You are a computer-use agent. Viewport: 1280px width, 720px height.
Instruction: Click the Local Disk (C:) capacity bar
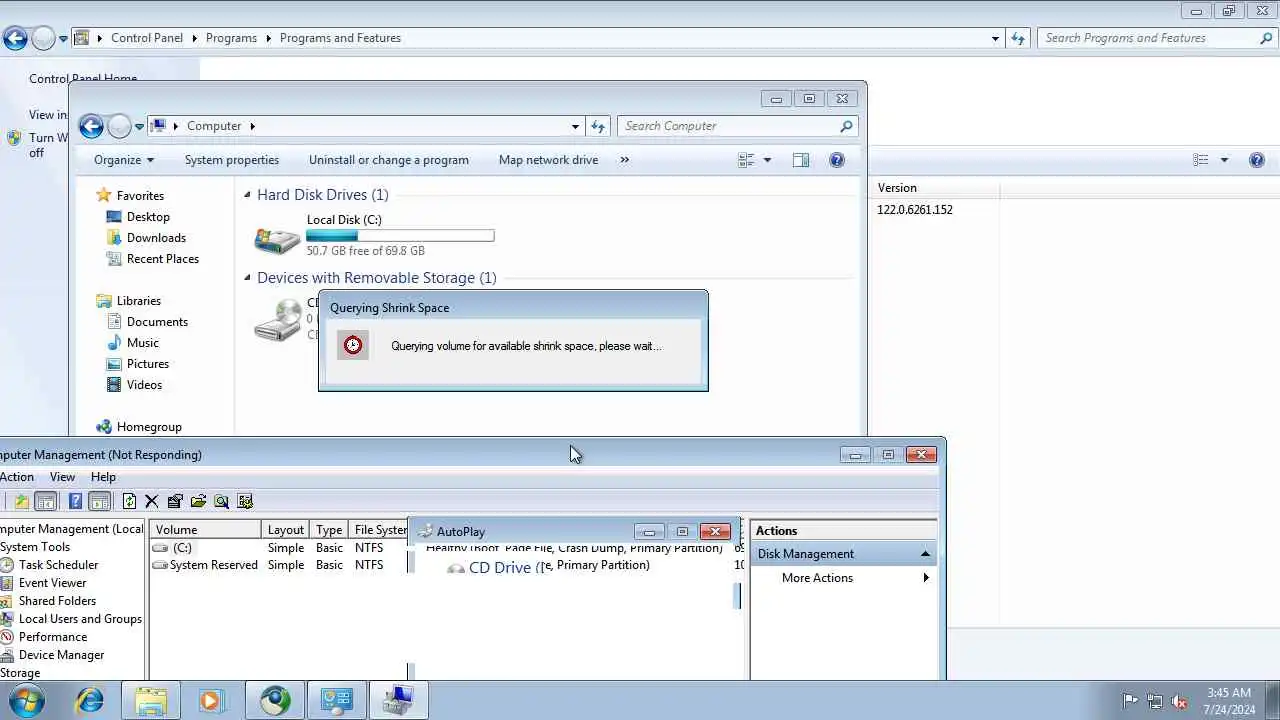[400, 236]
